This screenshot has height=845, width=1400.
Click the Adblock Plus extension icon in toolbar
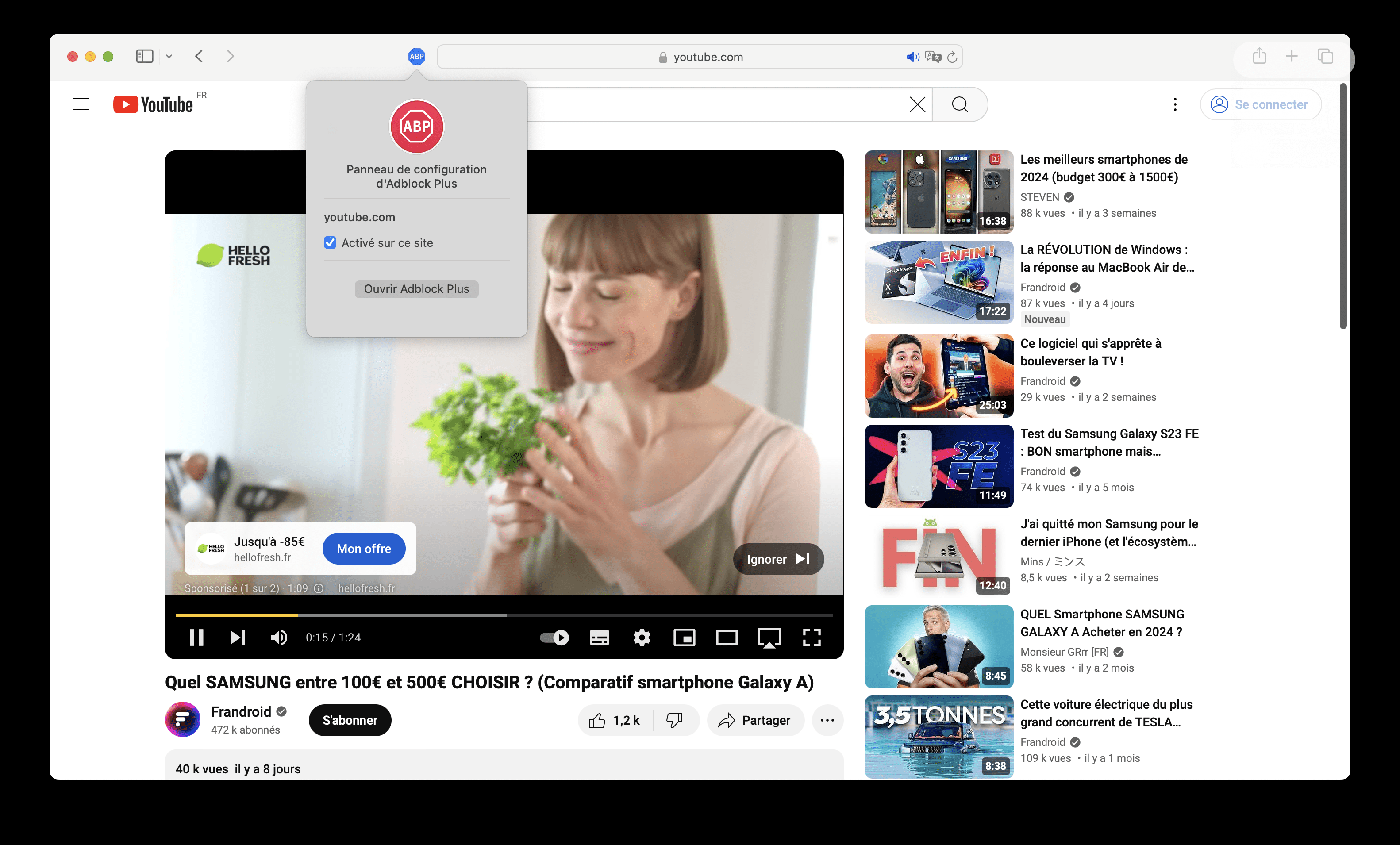click(x=416, y=56)
